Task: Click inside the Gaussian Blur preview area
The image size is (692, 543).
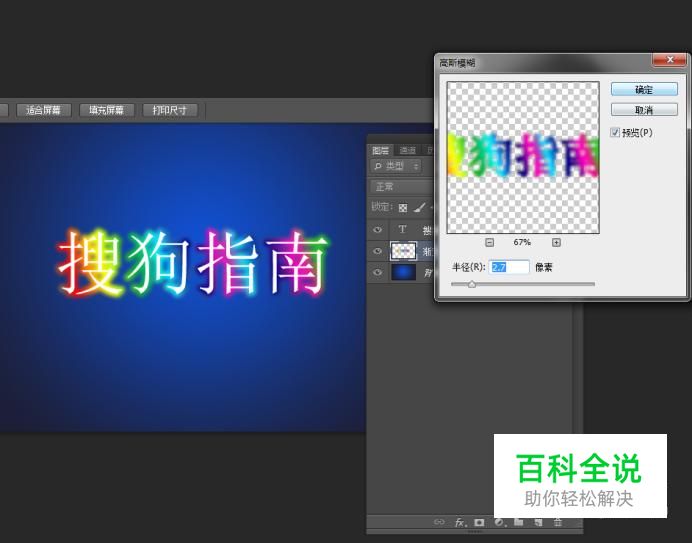Action: [x=523, y=158]
